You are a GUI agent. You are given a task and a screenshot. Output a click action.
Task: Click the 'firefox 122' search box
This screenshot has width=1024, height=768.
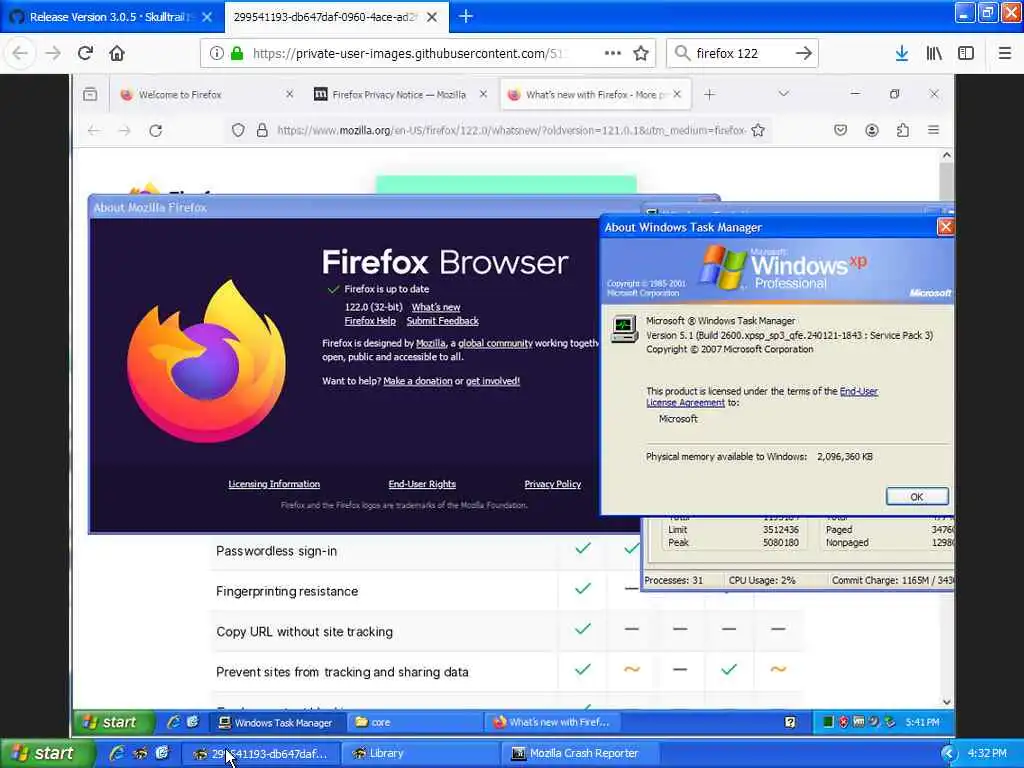741,54
